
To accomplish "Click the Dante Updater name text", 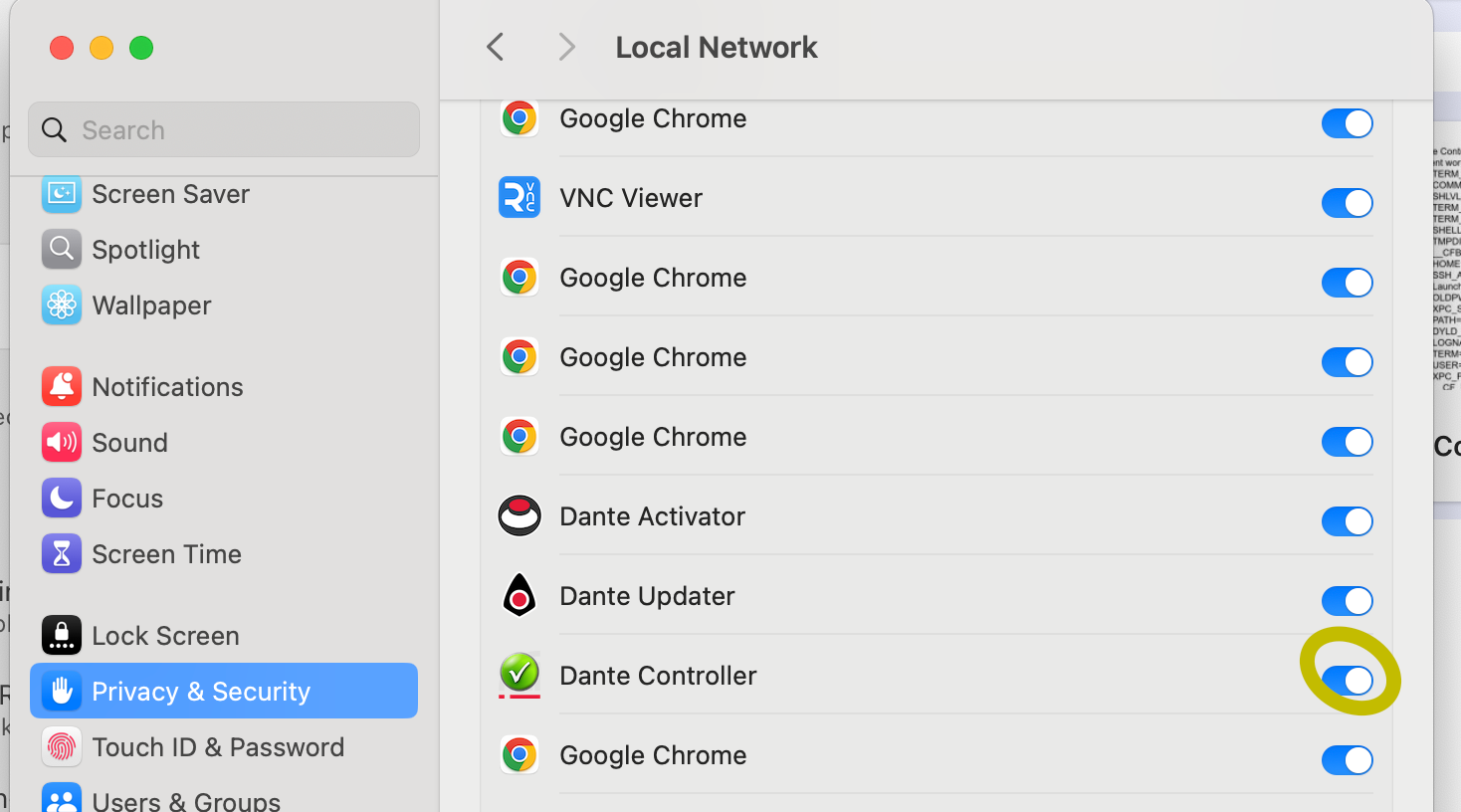I will click(647, 596).
